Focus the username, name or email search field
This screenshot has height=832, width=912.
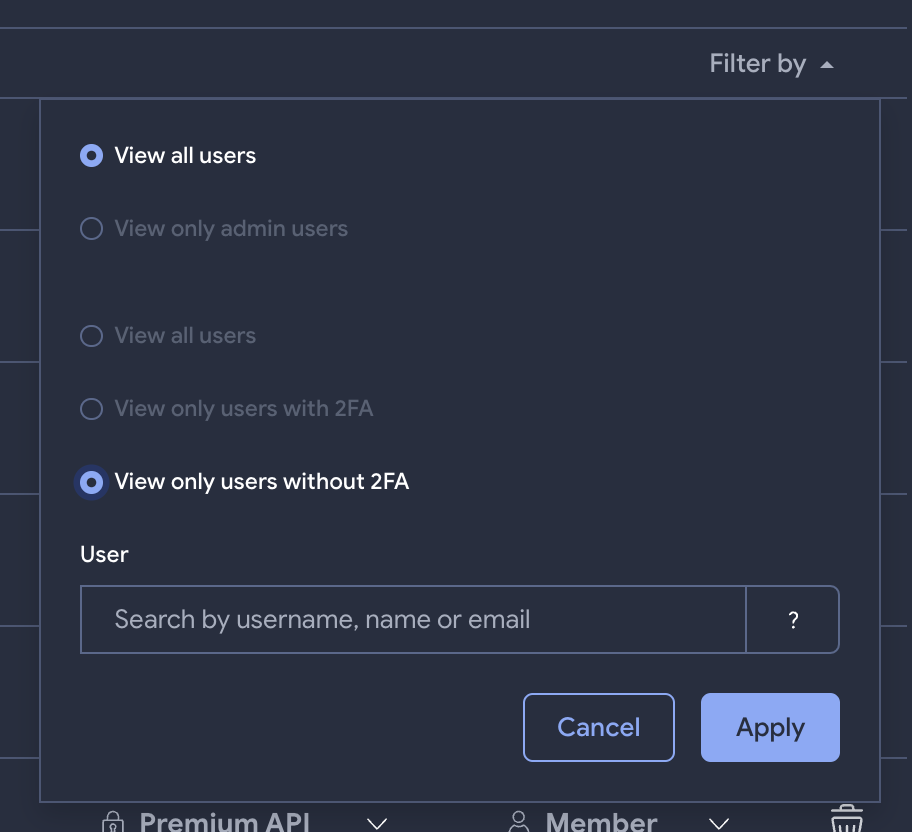coord(413,620)
